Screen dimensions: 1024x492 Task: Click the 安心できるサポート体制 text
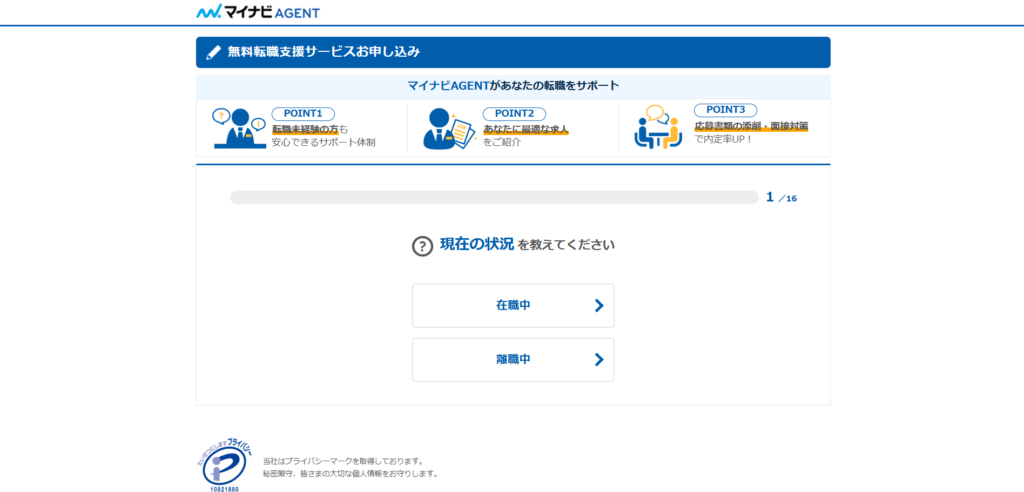click(324, 142)
